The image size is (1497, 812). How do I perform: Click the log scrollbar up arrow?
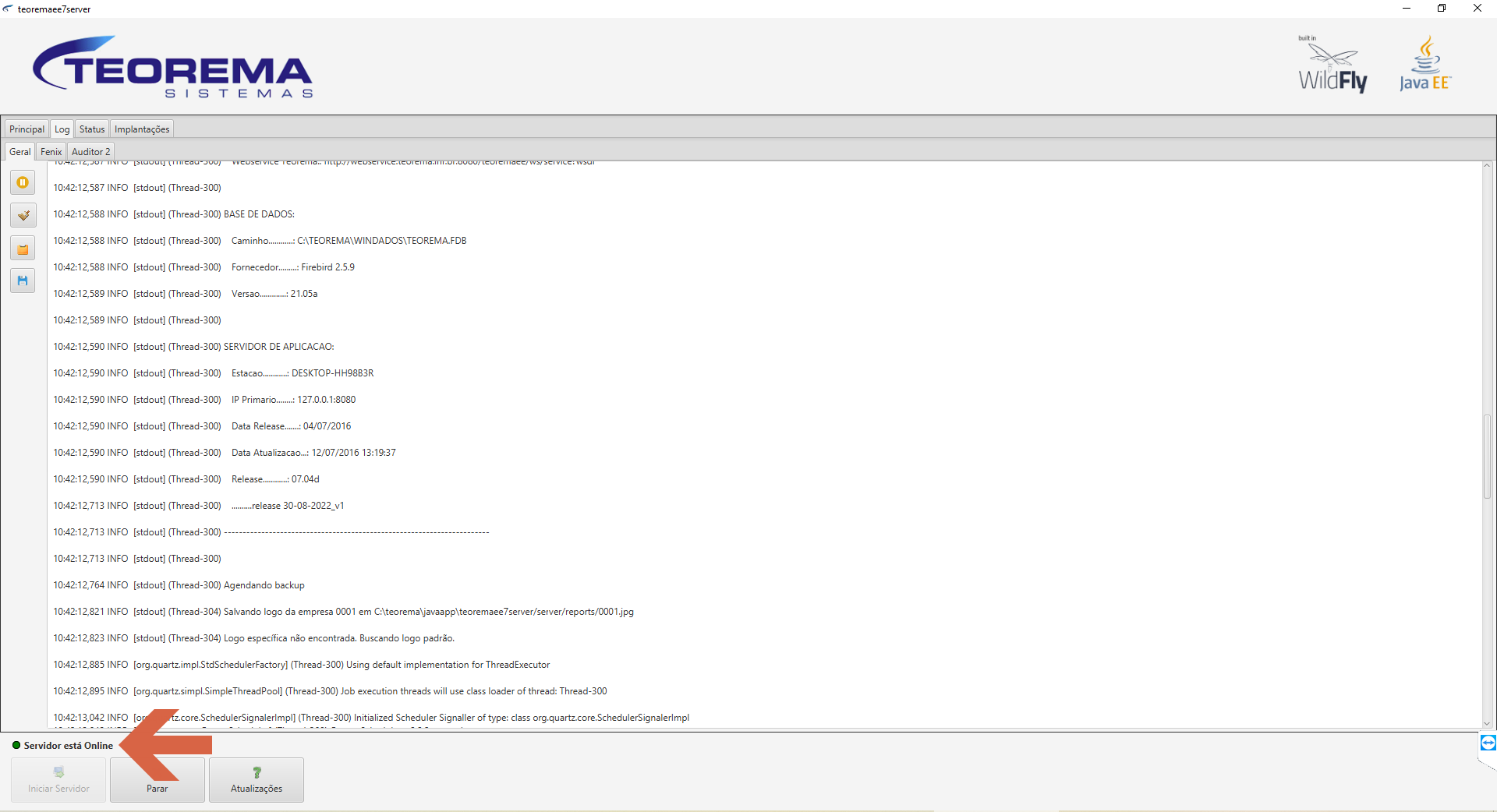click(1487, 166)
